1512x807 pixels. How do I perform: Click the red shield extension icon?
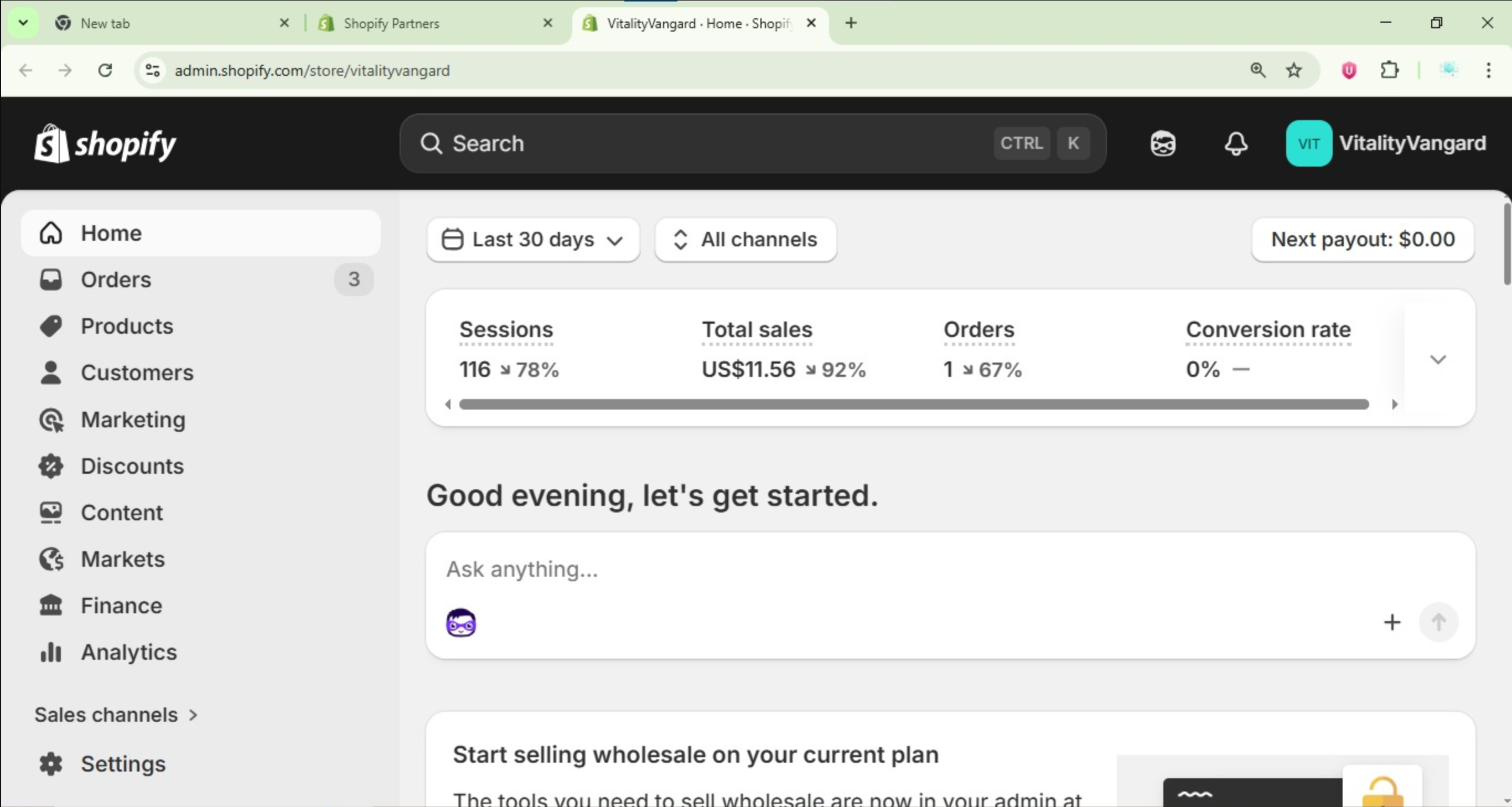(x=1349, y=70)
